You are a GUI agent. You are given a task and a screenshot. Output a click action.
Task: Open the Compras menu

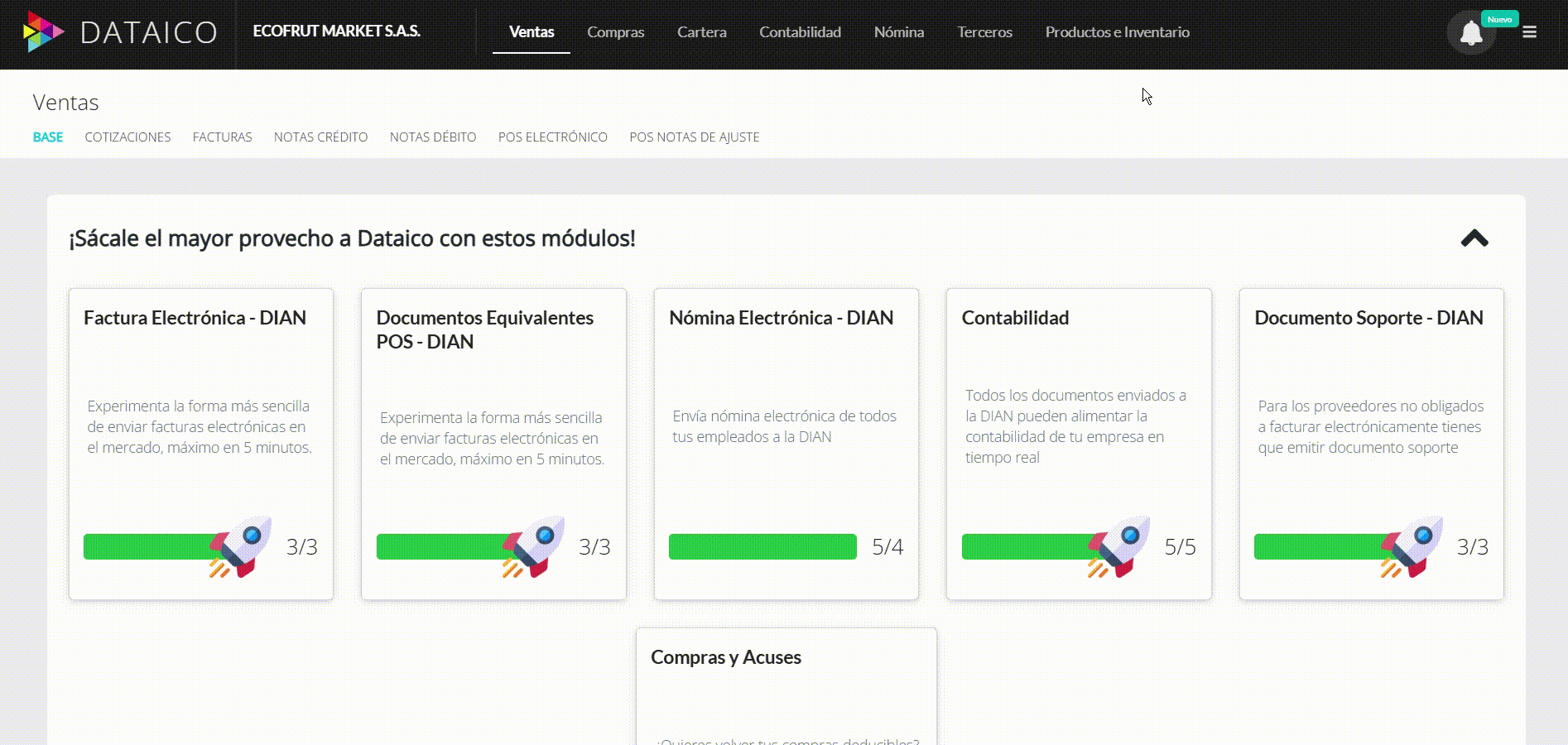pos(615,32)
